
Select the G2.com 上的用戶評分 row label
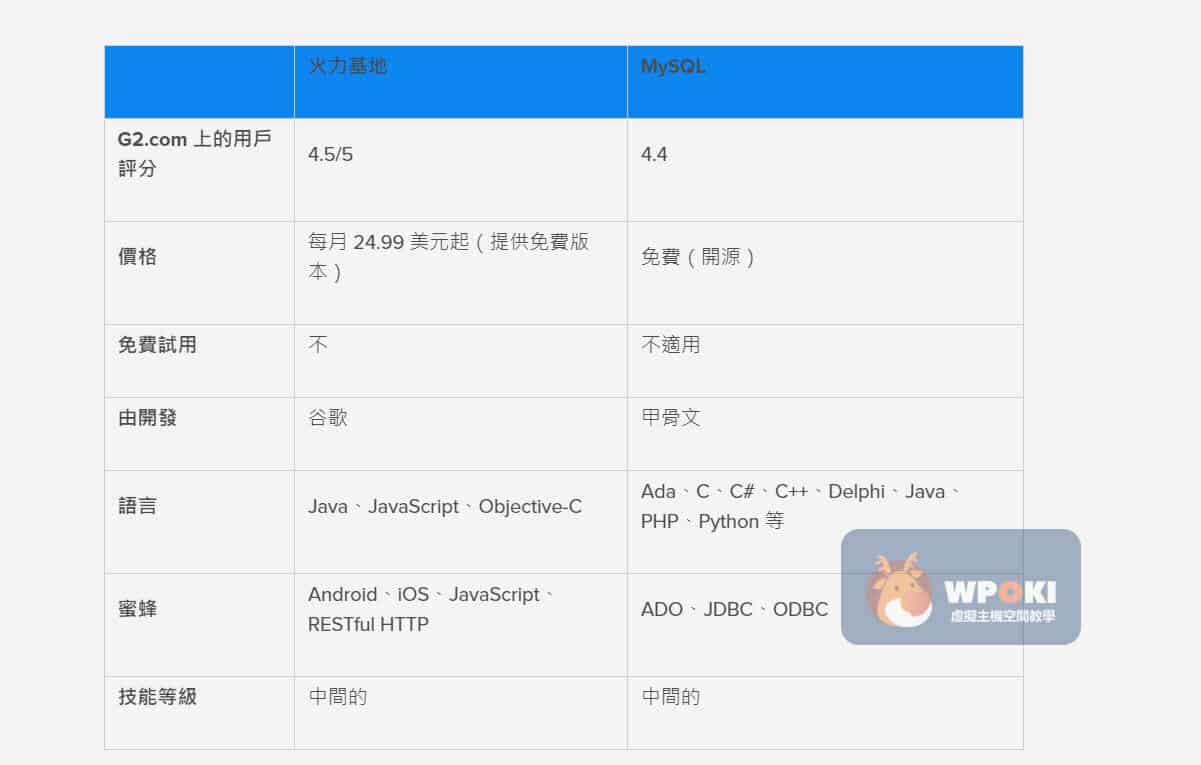click(x=179, y=152)
